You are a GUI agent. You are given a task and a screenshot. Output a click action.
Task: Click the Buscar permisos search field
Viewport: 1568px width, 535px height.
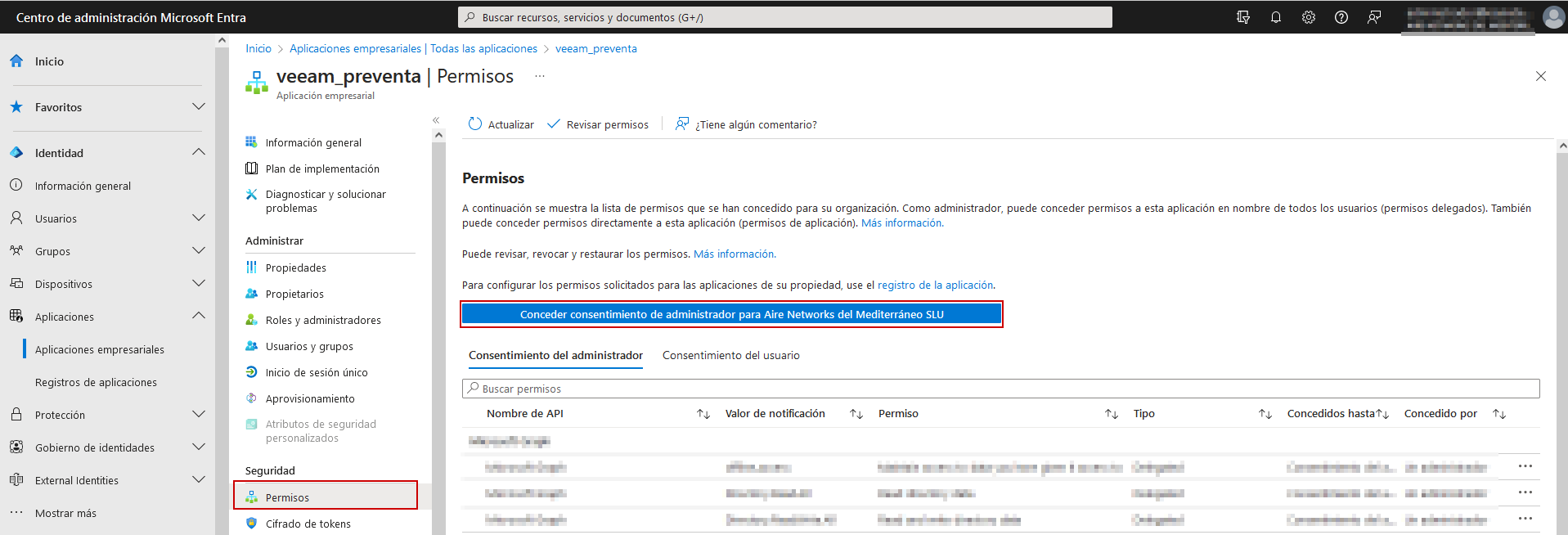(x=1000, y=389)
